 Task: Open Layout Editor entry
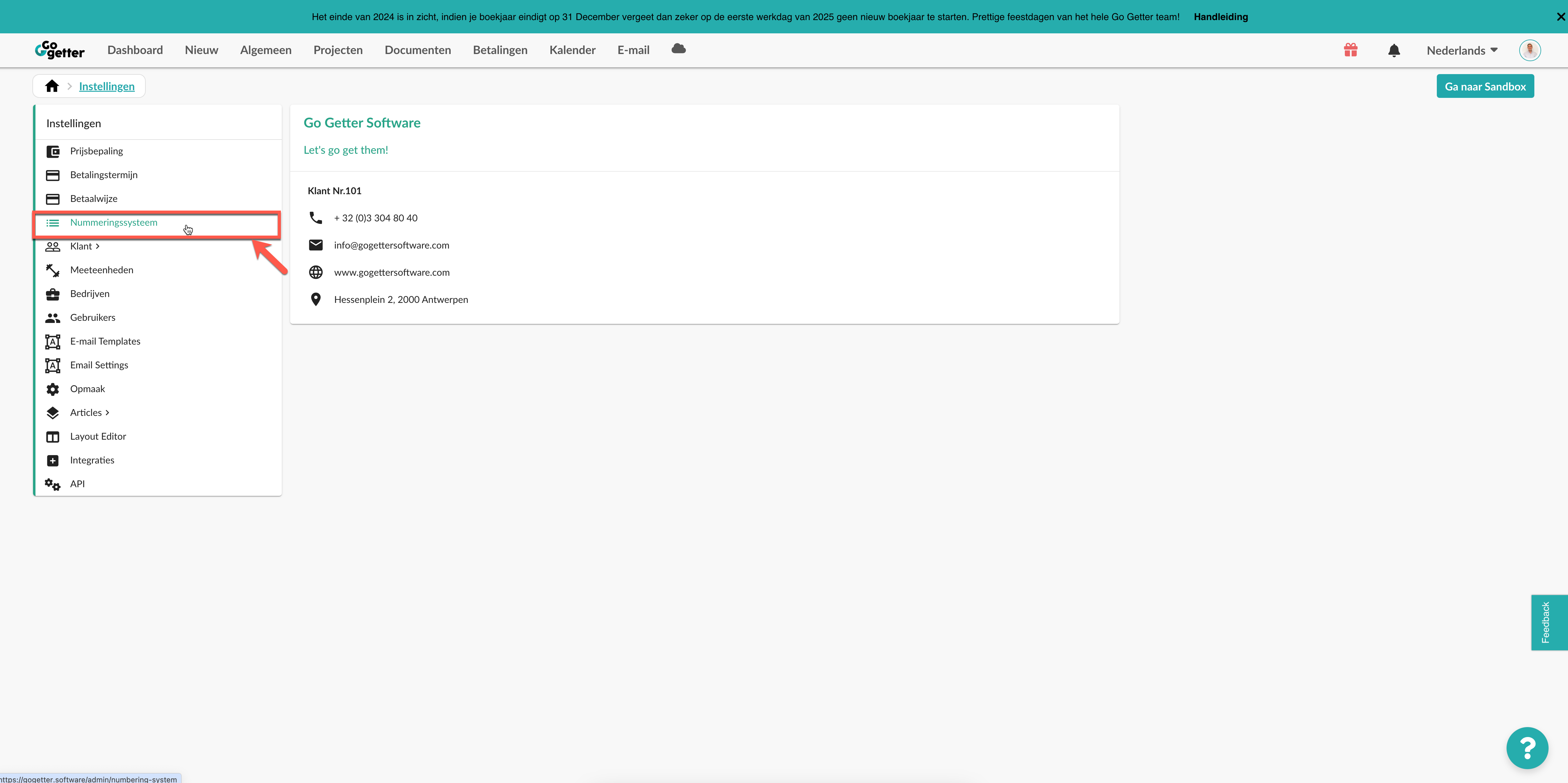[x=158, y=436]
